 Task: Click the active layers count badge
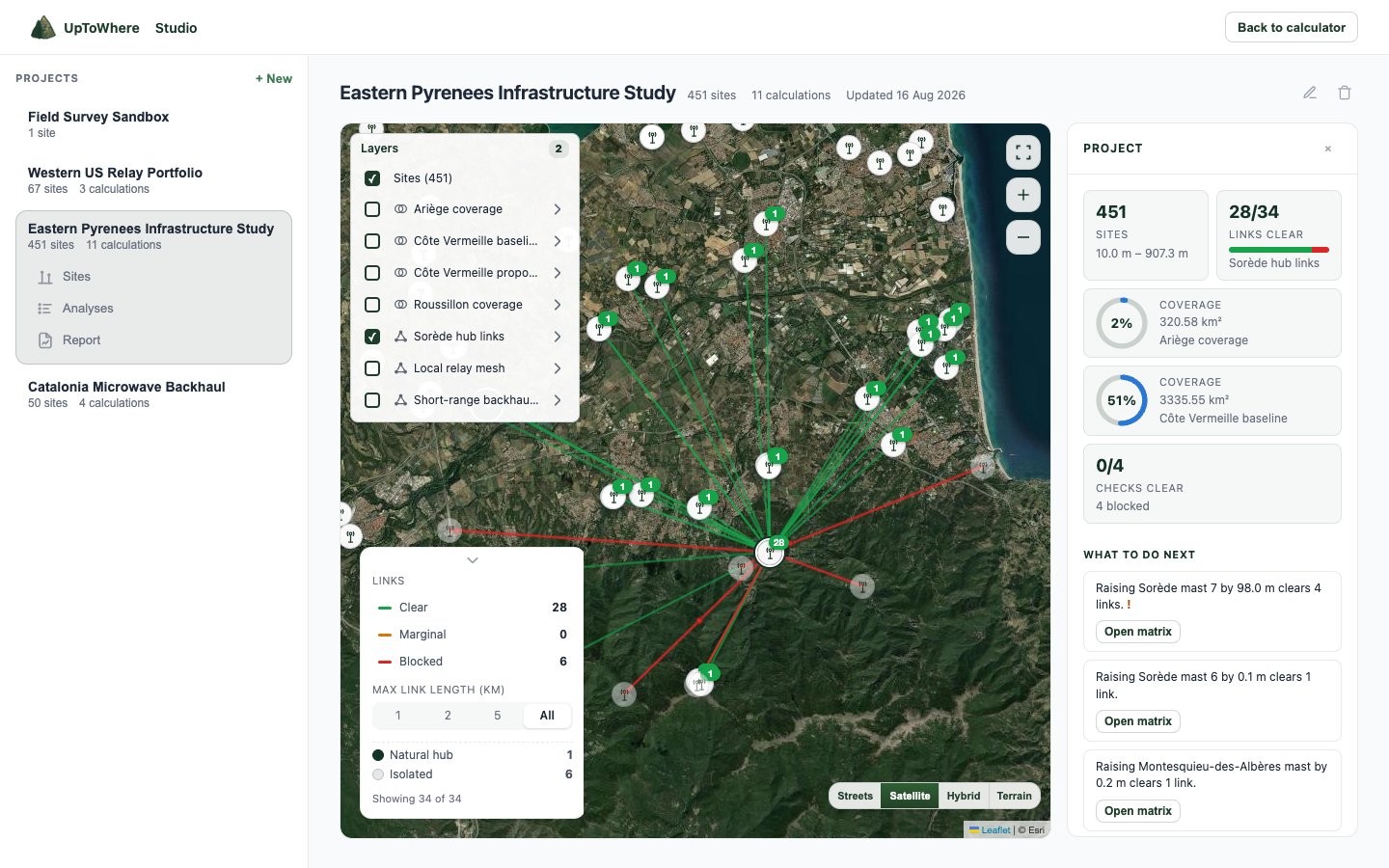[558, 149]
